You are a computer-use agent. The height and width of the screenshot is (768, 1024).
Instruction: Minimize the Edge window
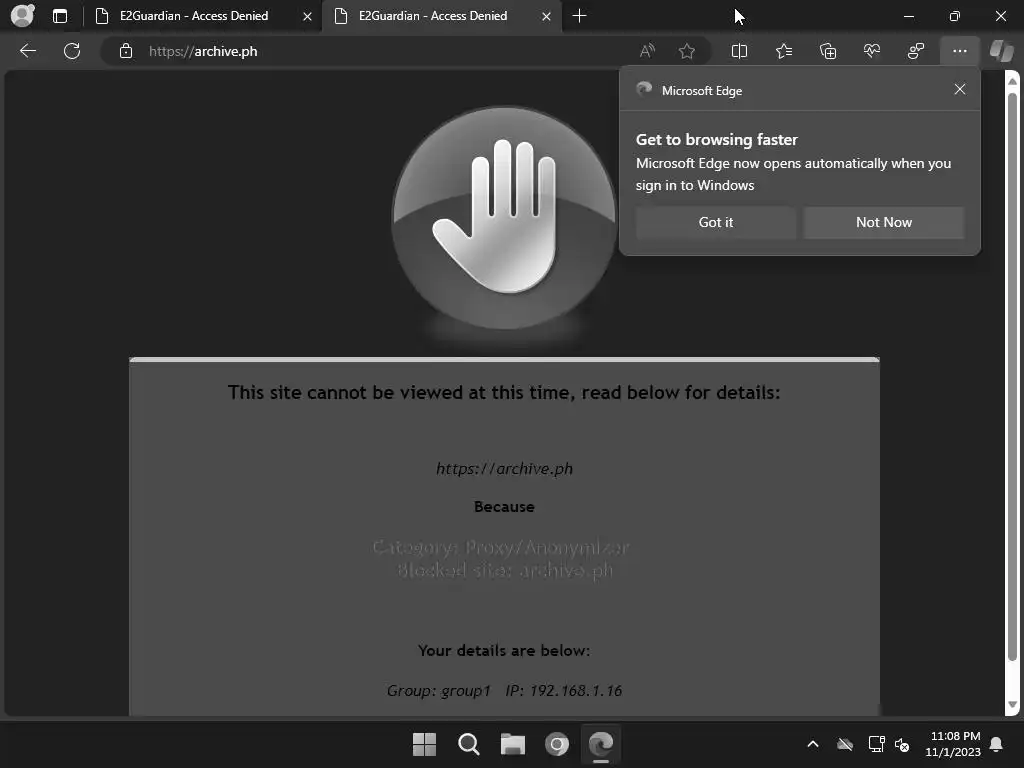click(x=908, y=16)
